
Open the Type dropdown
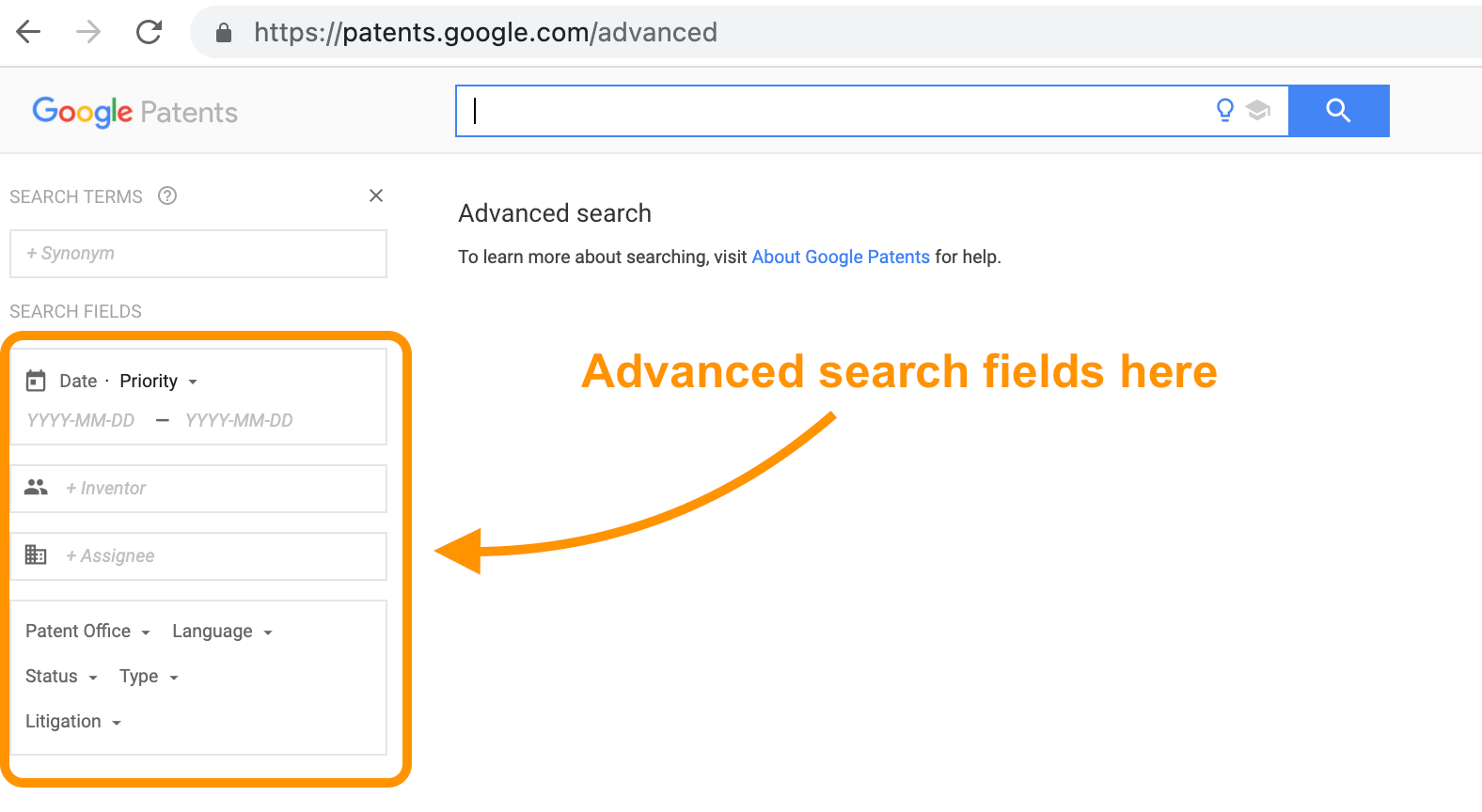[149, 676]
